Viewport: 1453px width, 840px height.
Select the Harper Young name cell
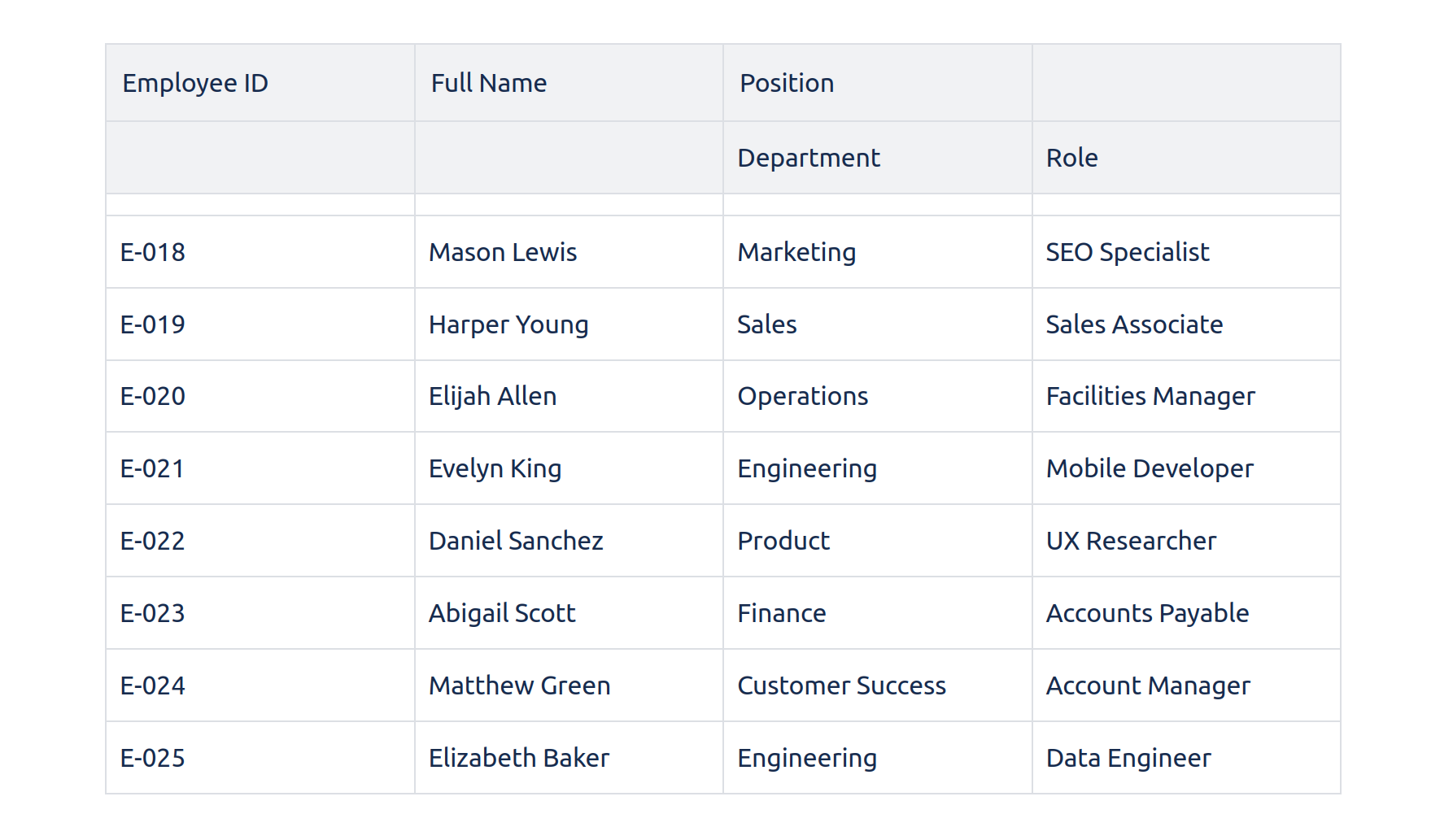508,324
